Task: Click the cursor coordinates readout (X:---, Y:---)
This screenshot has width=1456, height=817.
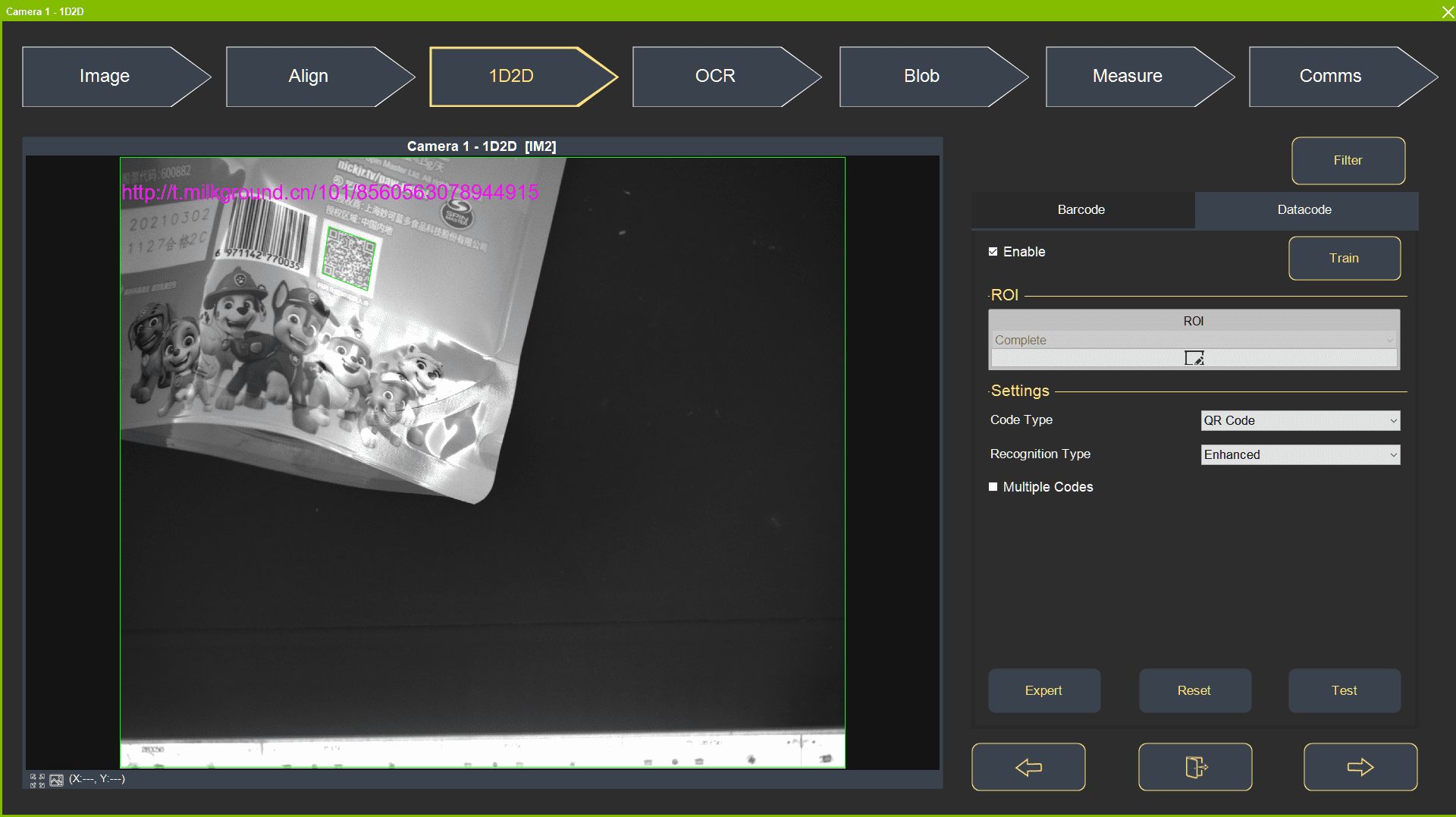Action: [x=97, y=779]
